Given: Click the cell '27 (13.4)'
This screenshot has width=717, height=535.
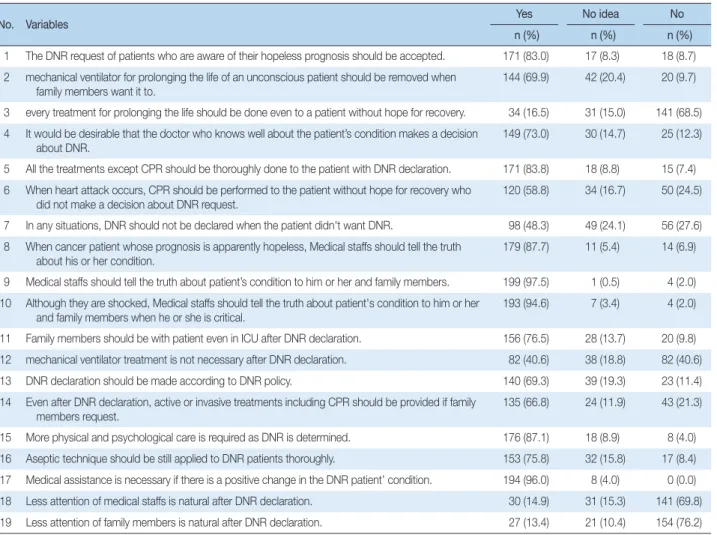Looking at the screenshot, I should (x=529, y=522).
